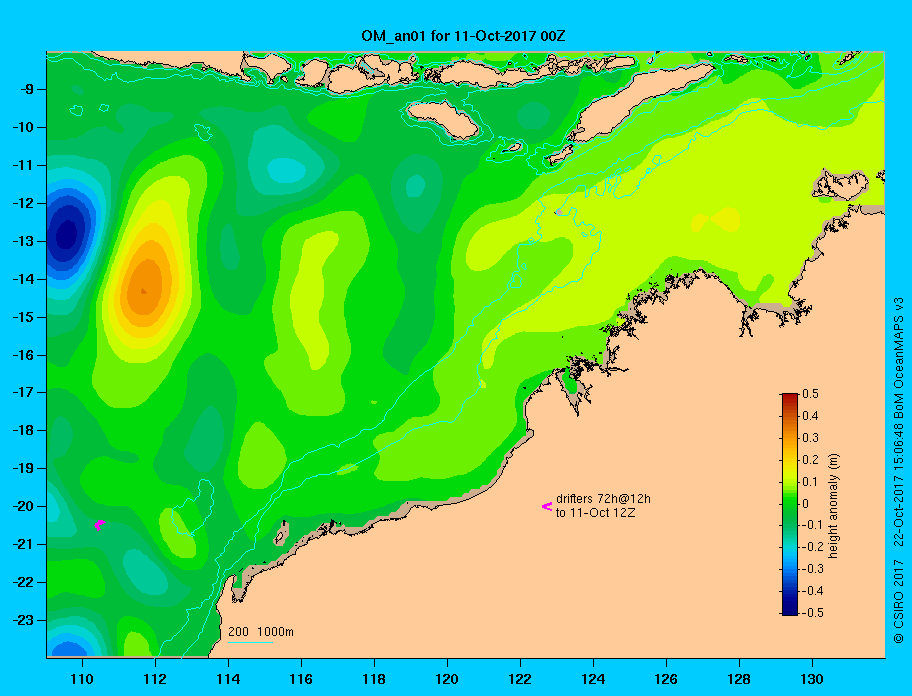Click the title 'OM_an01 for 11-Oct-2017 00Z'
Screen dimensions: 912x696
point(463,36)
